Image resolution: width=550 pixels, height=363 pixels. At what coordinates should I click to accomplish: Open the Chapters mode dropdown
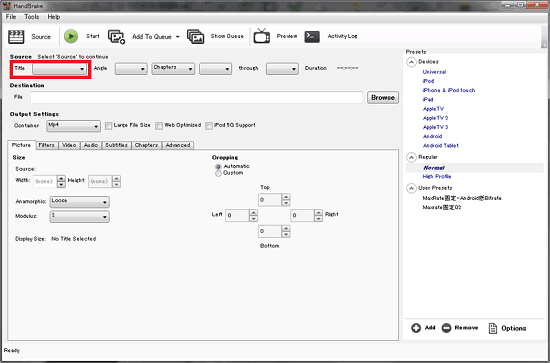pos(173,68)
